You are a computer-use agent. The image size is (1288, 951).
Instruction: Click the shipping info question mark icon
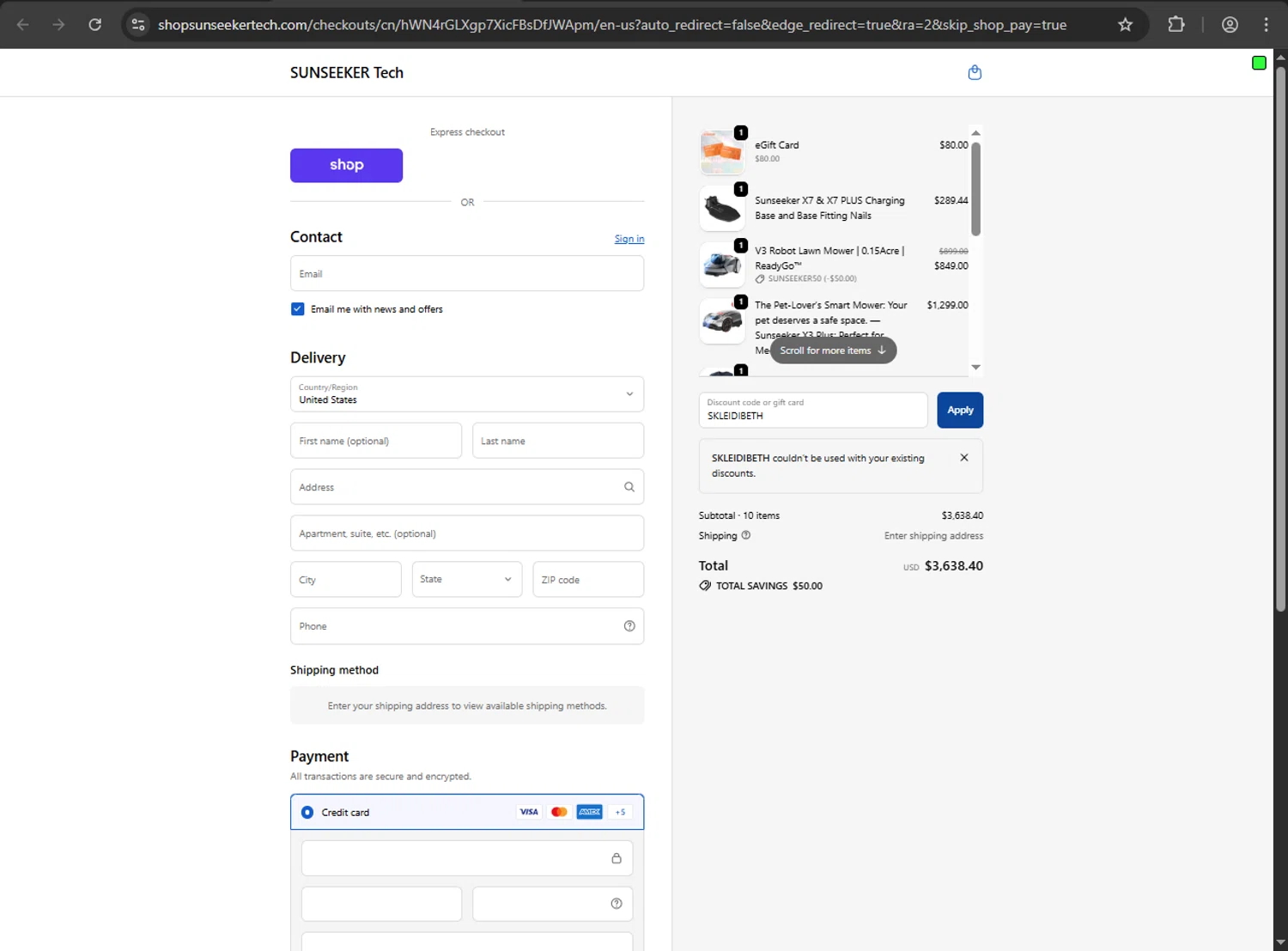click(x=745, y=535)
